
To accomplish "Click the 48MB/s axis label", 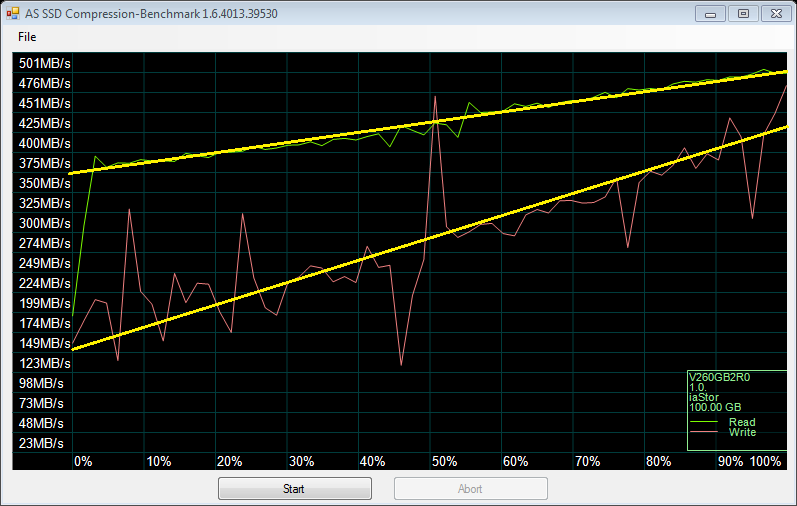I will tap(41, 423).
